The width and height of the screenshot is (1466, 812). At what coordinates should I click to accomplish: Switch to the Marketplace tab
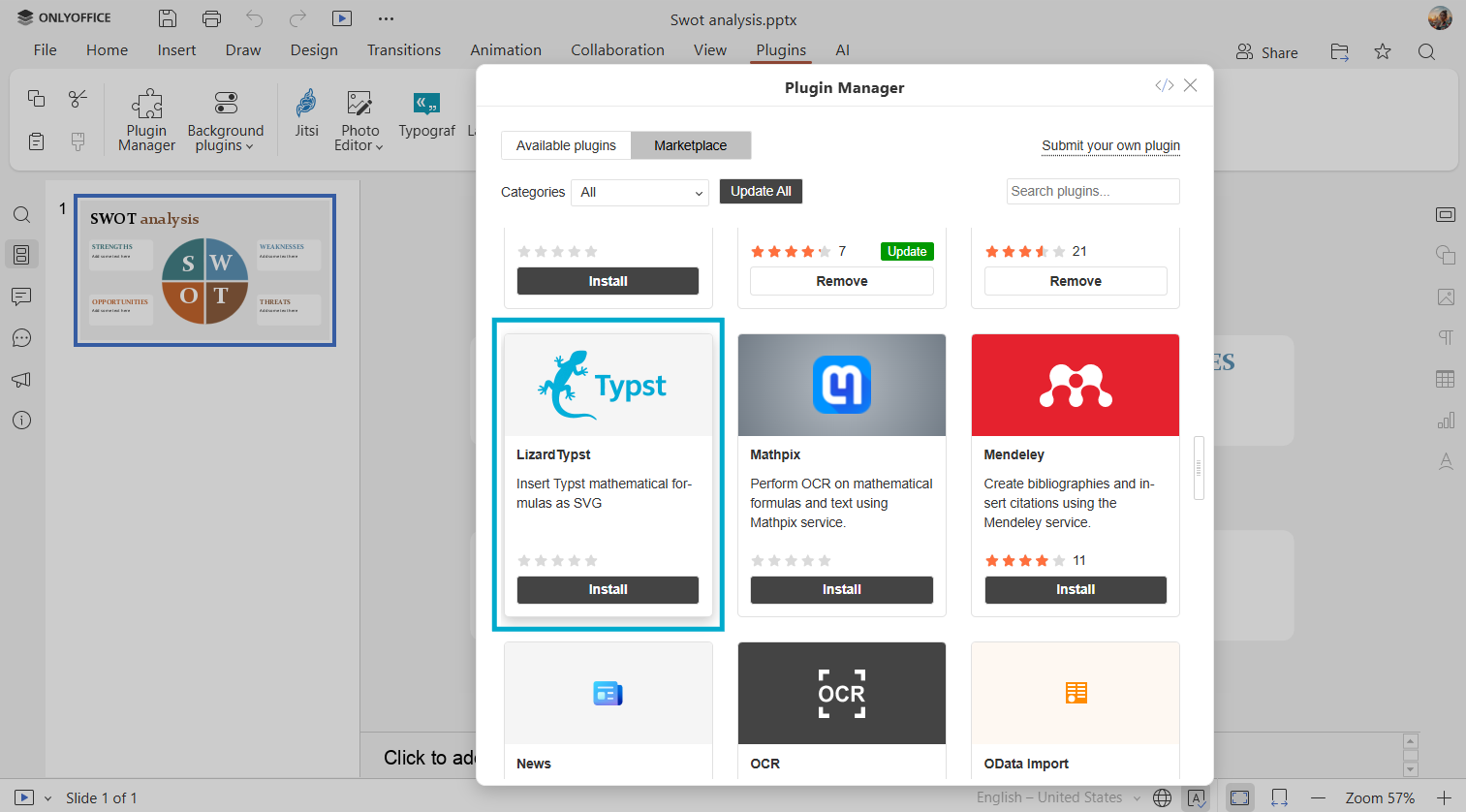point(690,144)
